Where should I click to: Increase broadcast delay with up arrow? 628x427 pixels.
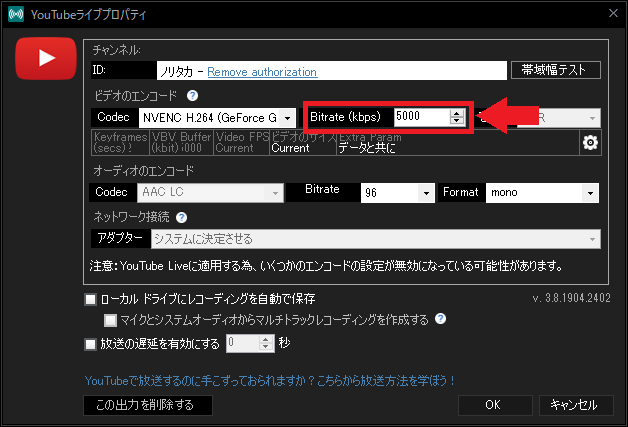tap(266, 340)
